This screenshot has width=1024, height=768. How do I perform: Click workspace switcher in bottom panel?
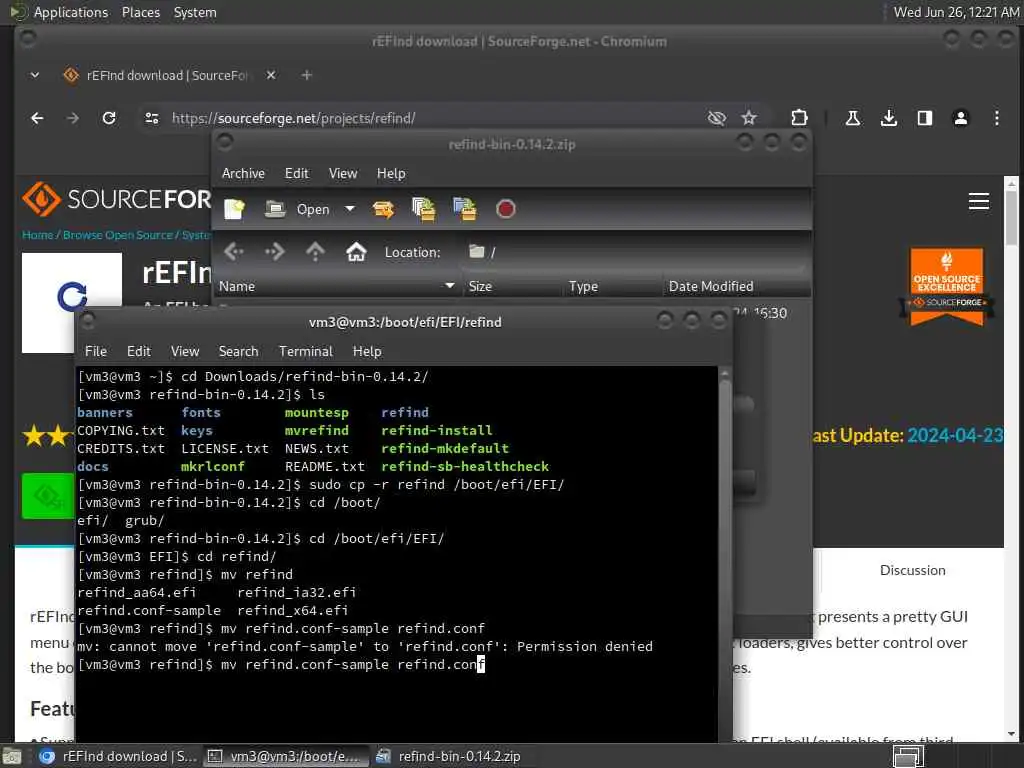(908, 756)
